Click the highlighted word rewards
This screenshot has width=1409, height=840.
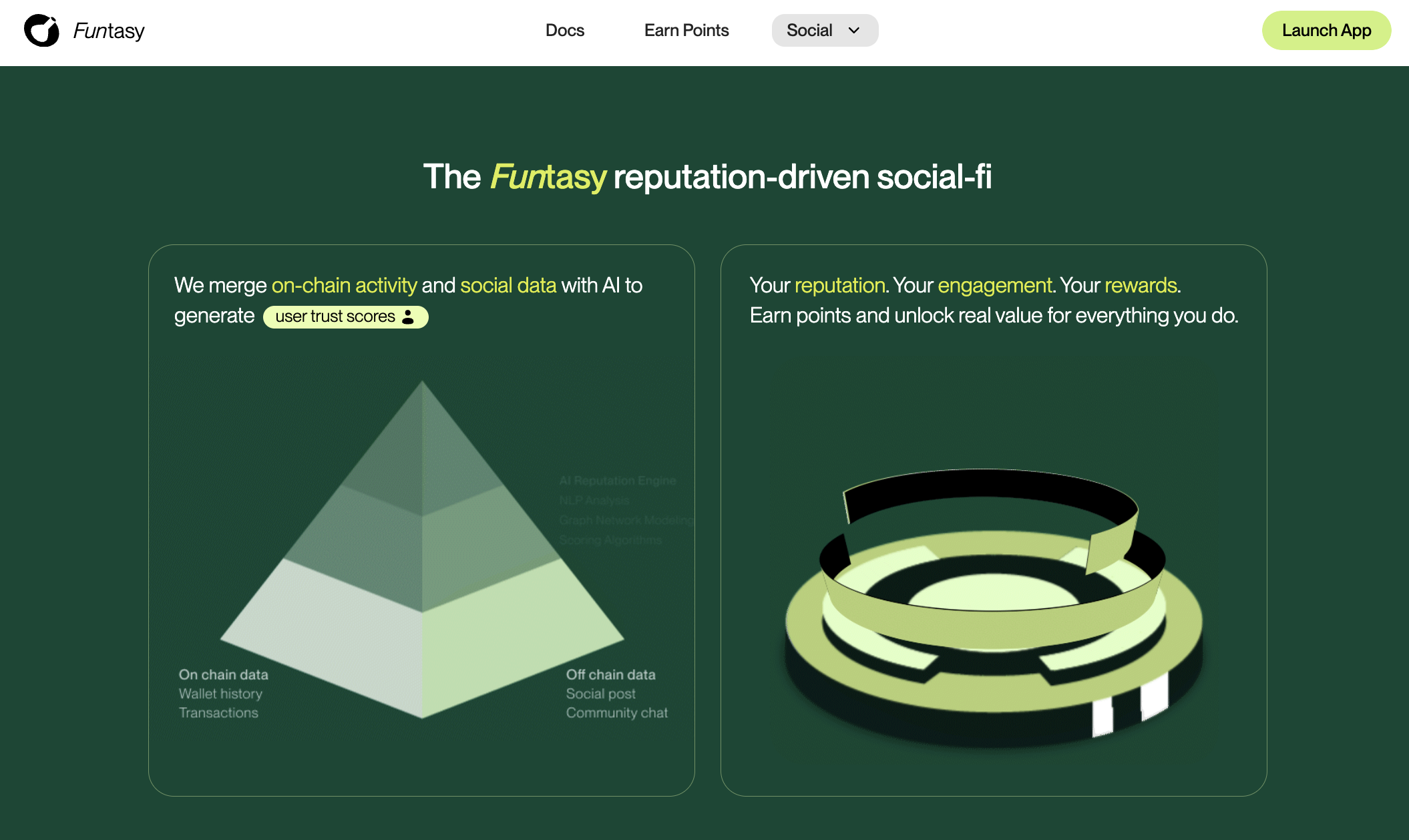click(x=1140, y=285)
